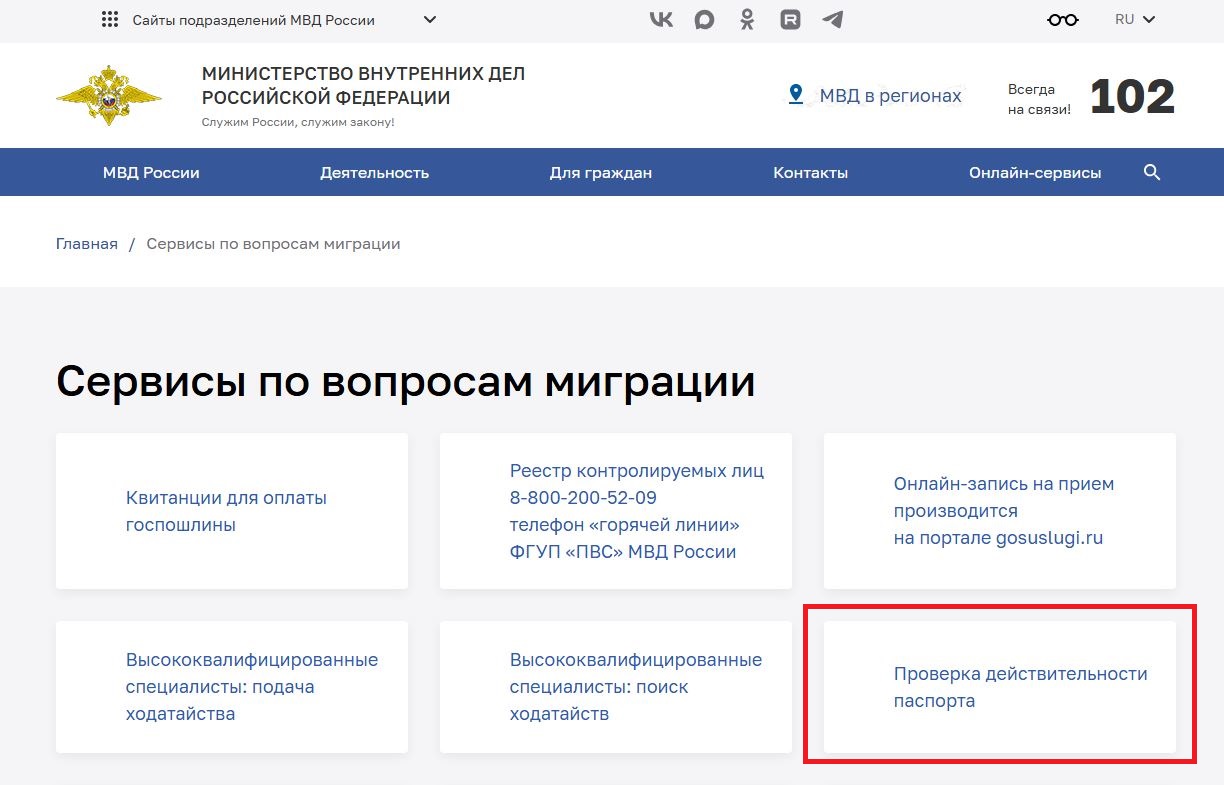The height and width of the screenshot is (785, 1224).
Task: Open the MVD Rutube channel icon
Action: (790, 19)
